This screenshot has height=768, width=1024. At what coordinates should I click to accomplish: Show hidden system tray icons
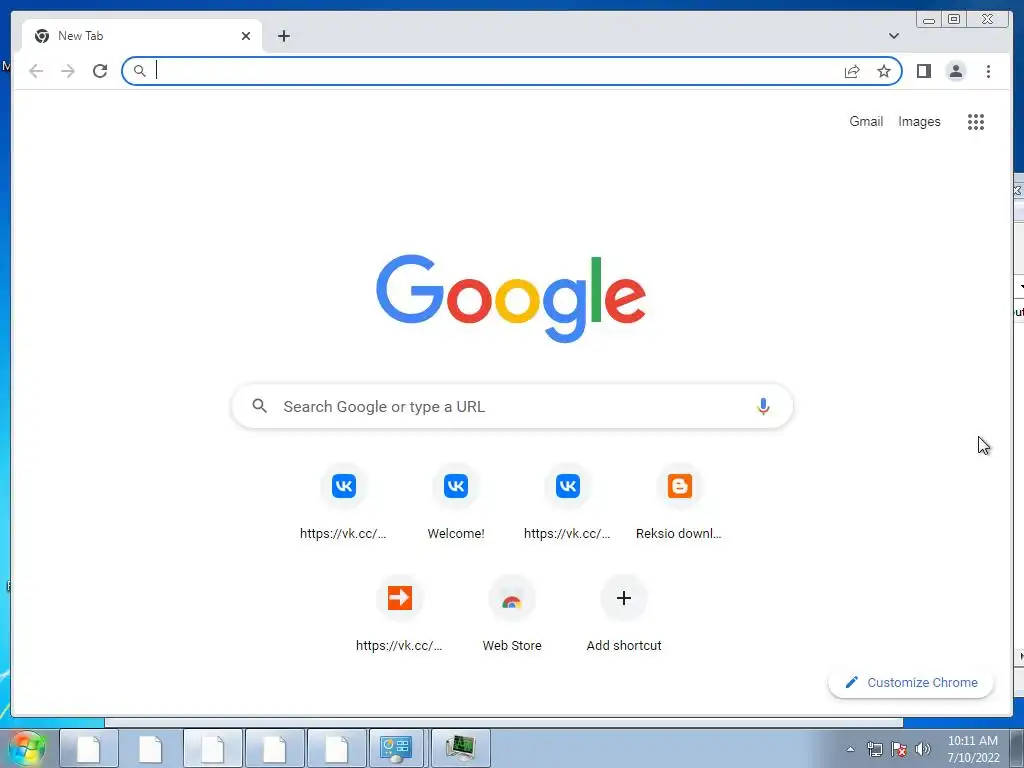[x=850, y=749]
